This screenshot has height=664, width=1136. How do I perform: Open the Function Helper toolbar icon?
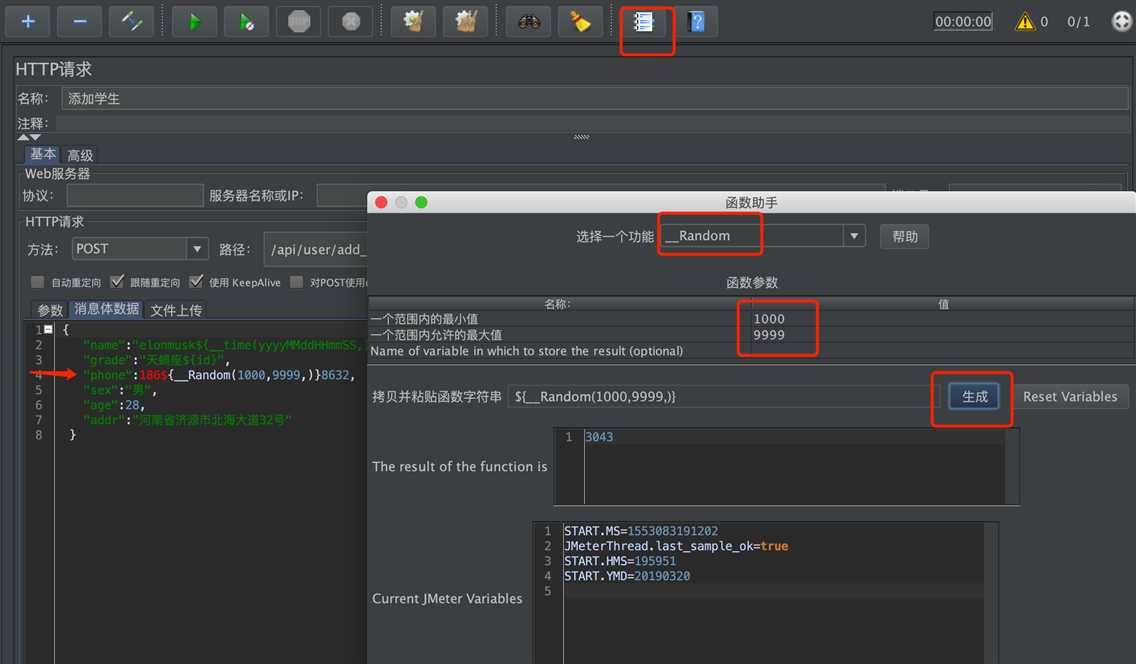point(643,22)
